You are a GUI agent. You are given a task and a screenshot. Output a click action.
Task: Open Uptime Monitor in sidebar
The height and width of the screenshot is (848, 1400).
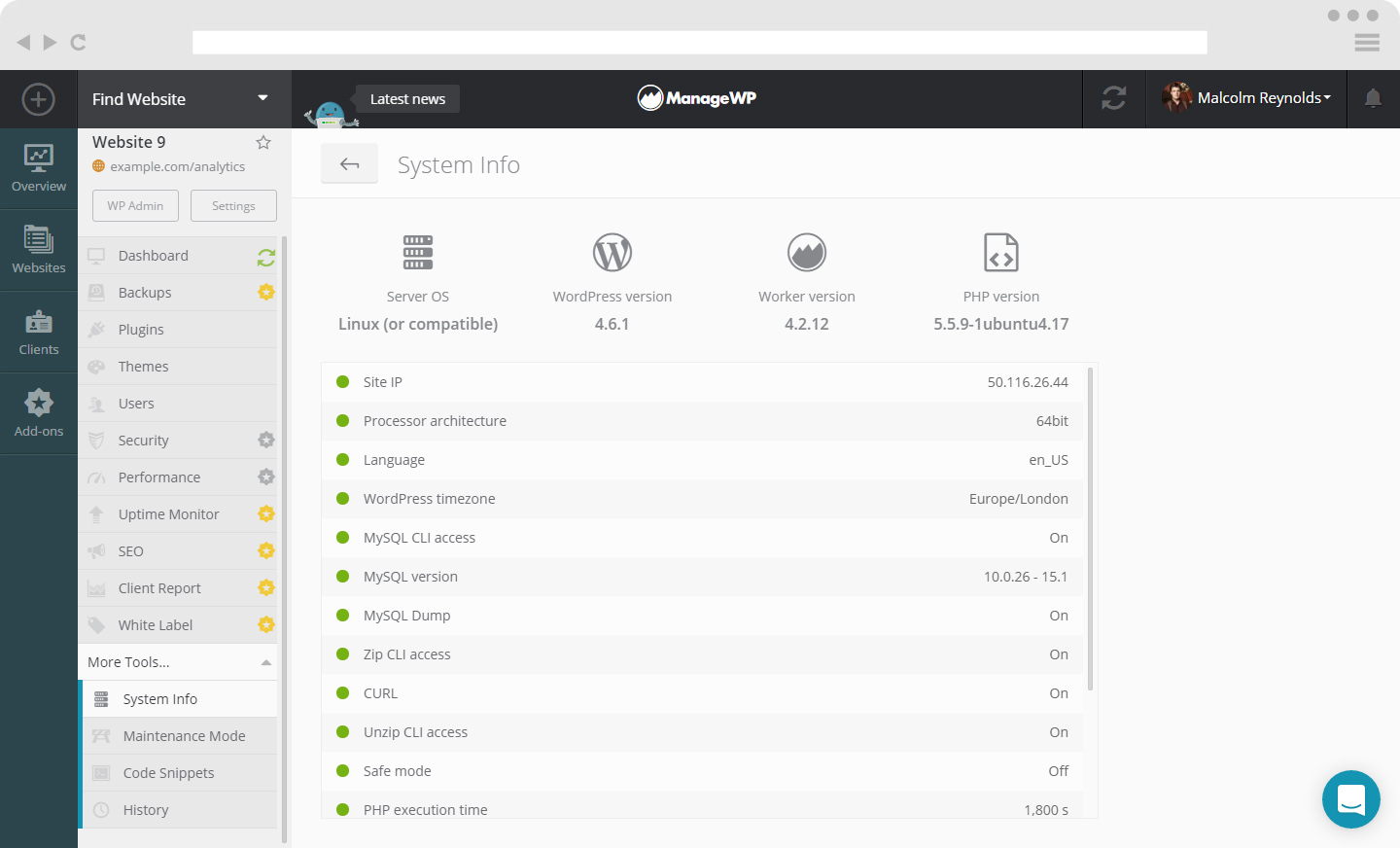(178, 514)
